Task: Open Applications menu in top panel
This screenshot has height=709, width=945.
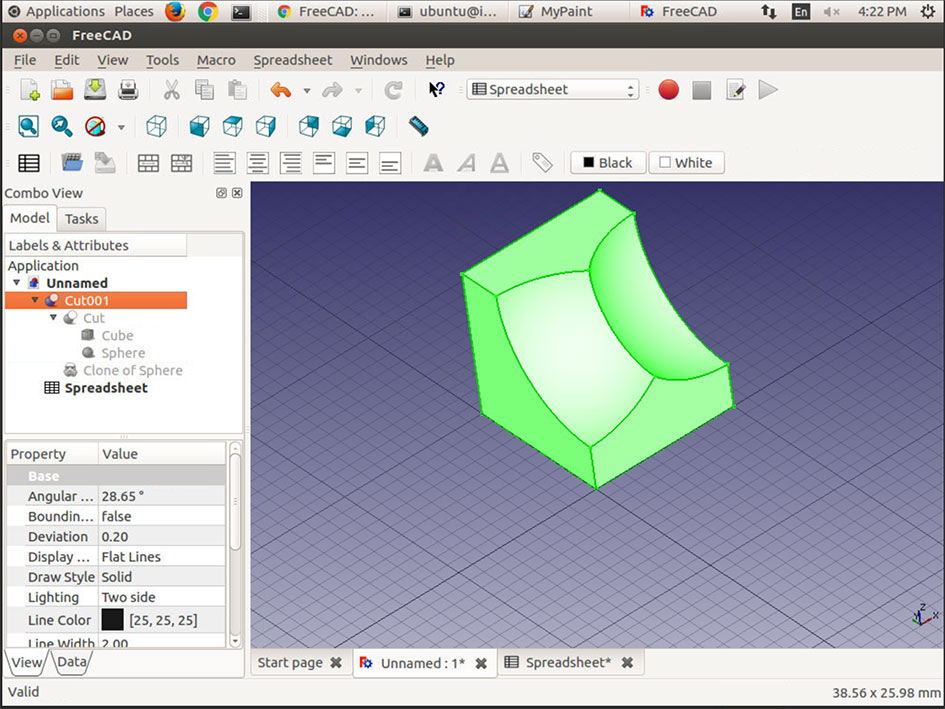Action: [x=65, y=11]
